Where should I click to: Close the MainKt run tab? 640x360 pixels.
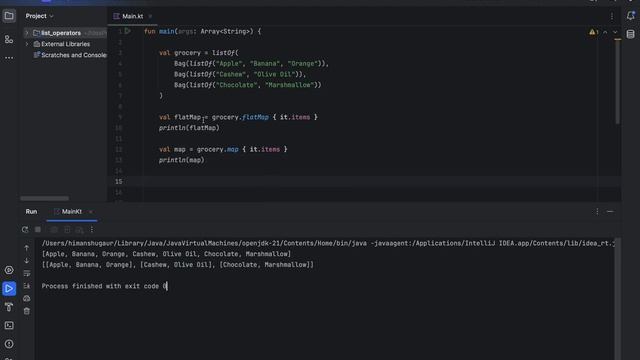(x=91, y=211)
